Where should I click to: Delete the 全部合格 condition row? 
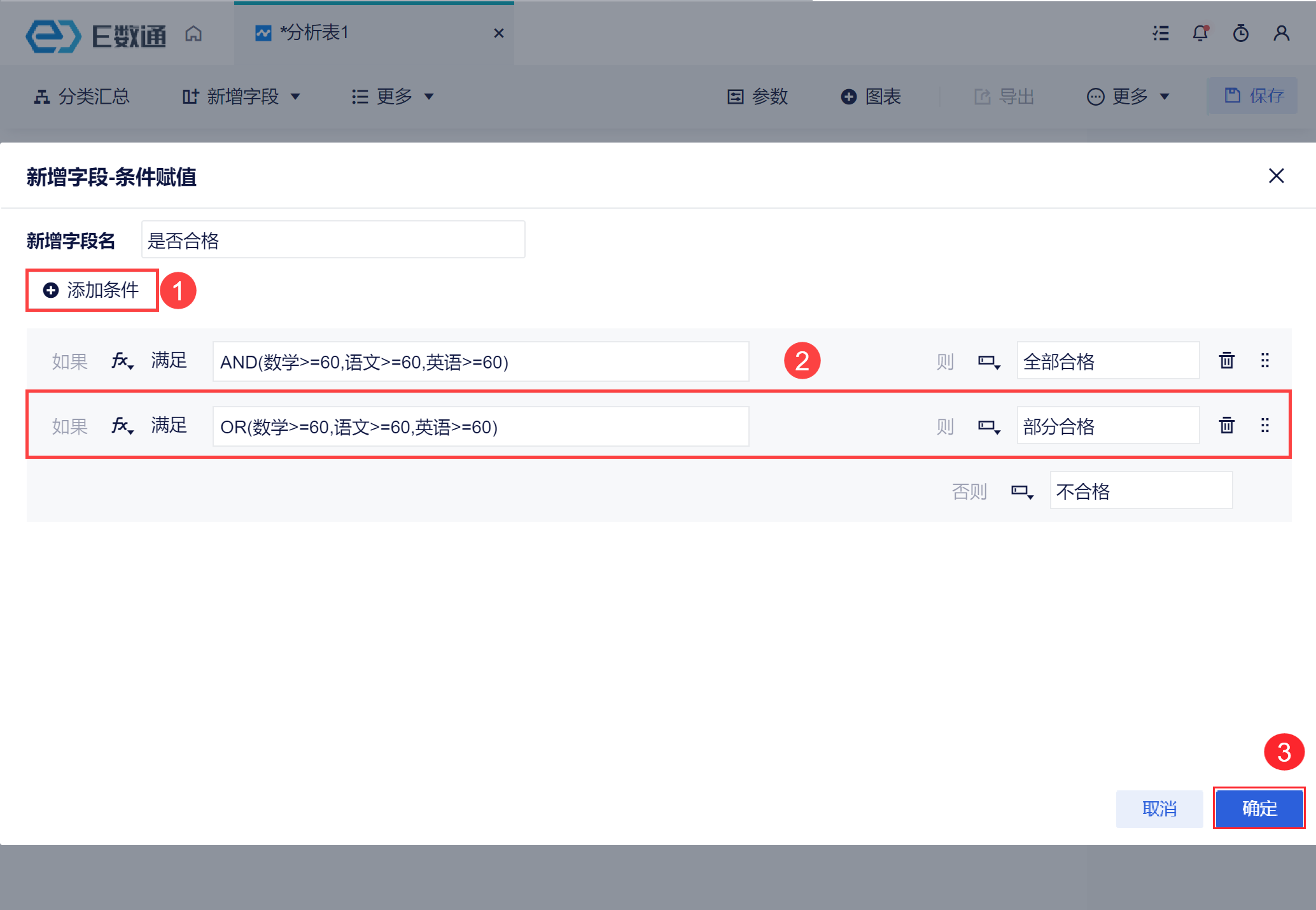[1226, 361]
